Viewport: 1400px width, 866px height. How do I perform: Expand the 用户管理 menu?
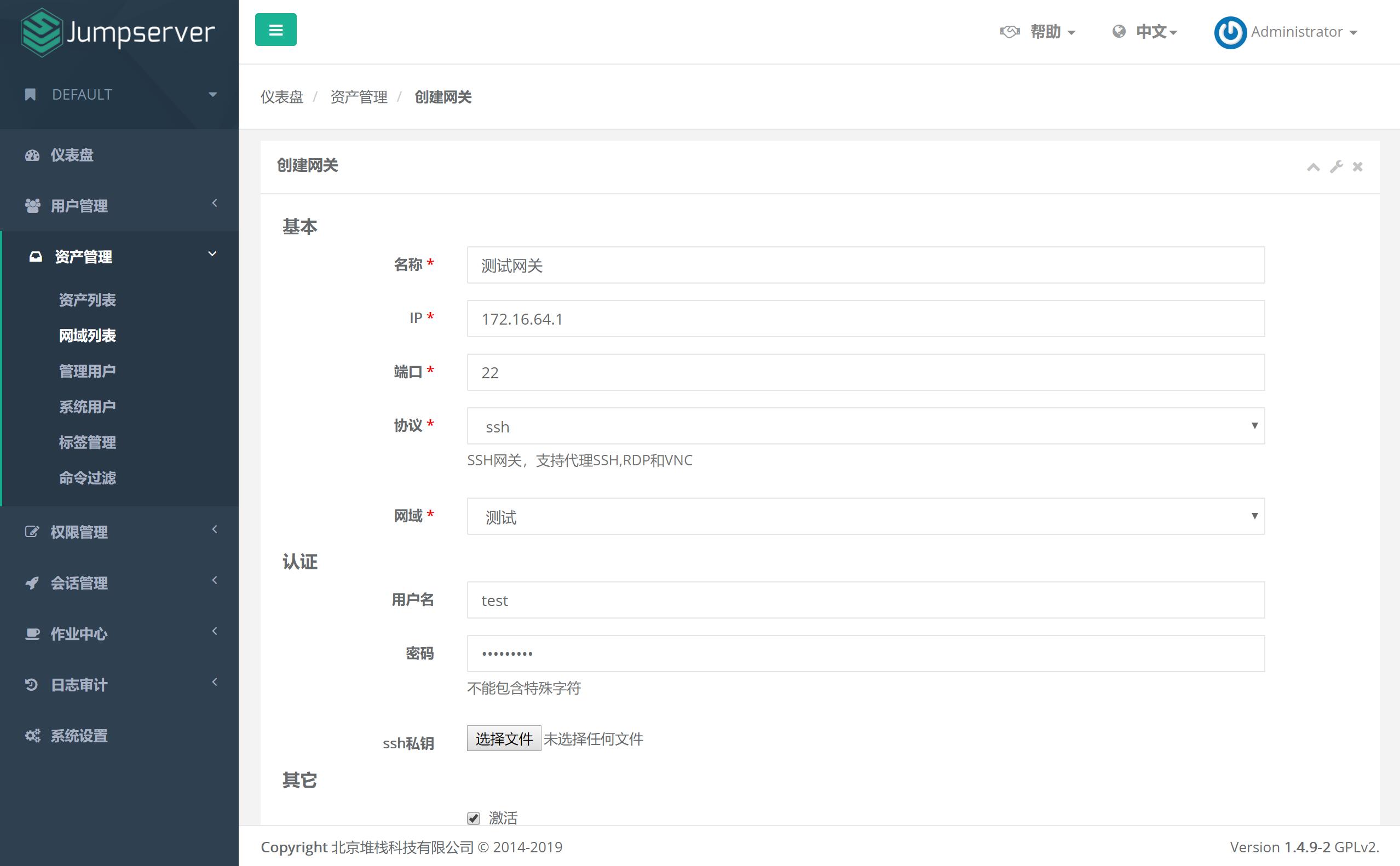(x=119, y=206)
